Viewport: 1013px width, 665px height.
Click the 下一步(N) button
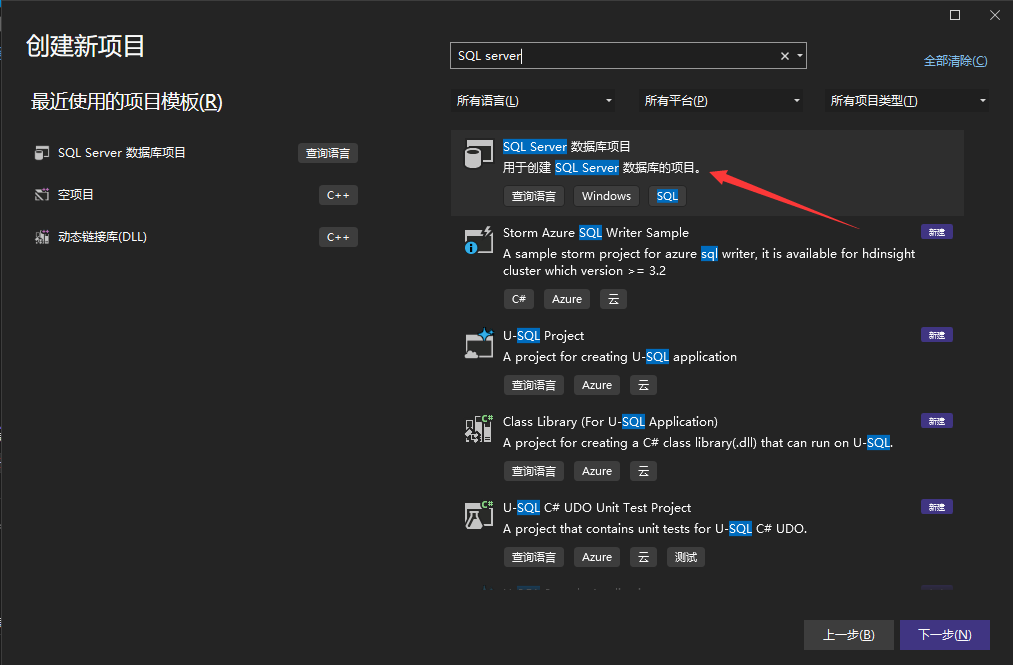click(945, 635)
